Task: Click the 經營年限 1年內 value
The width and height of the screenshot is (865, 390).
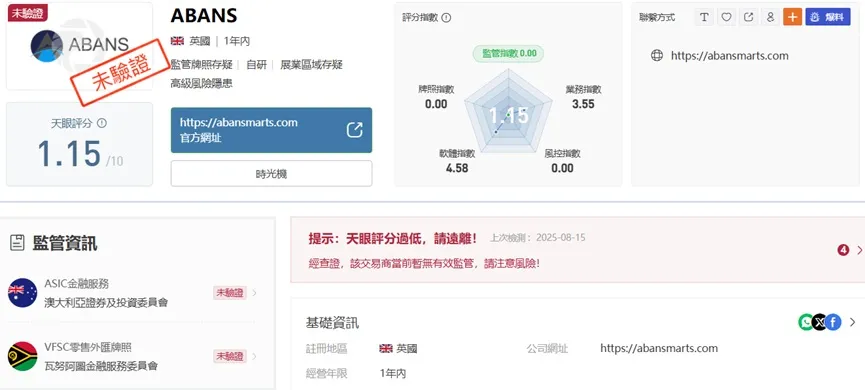Action: click(393, 373)
